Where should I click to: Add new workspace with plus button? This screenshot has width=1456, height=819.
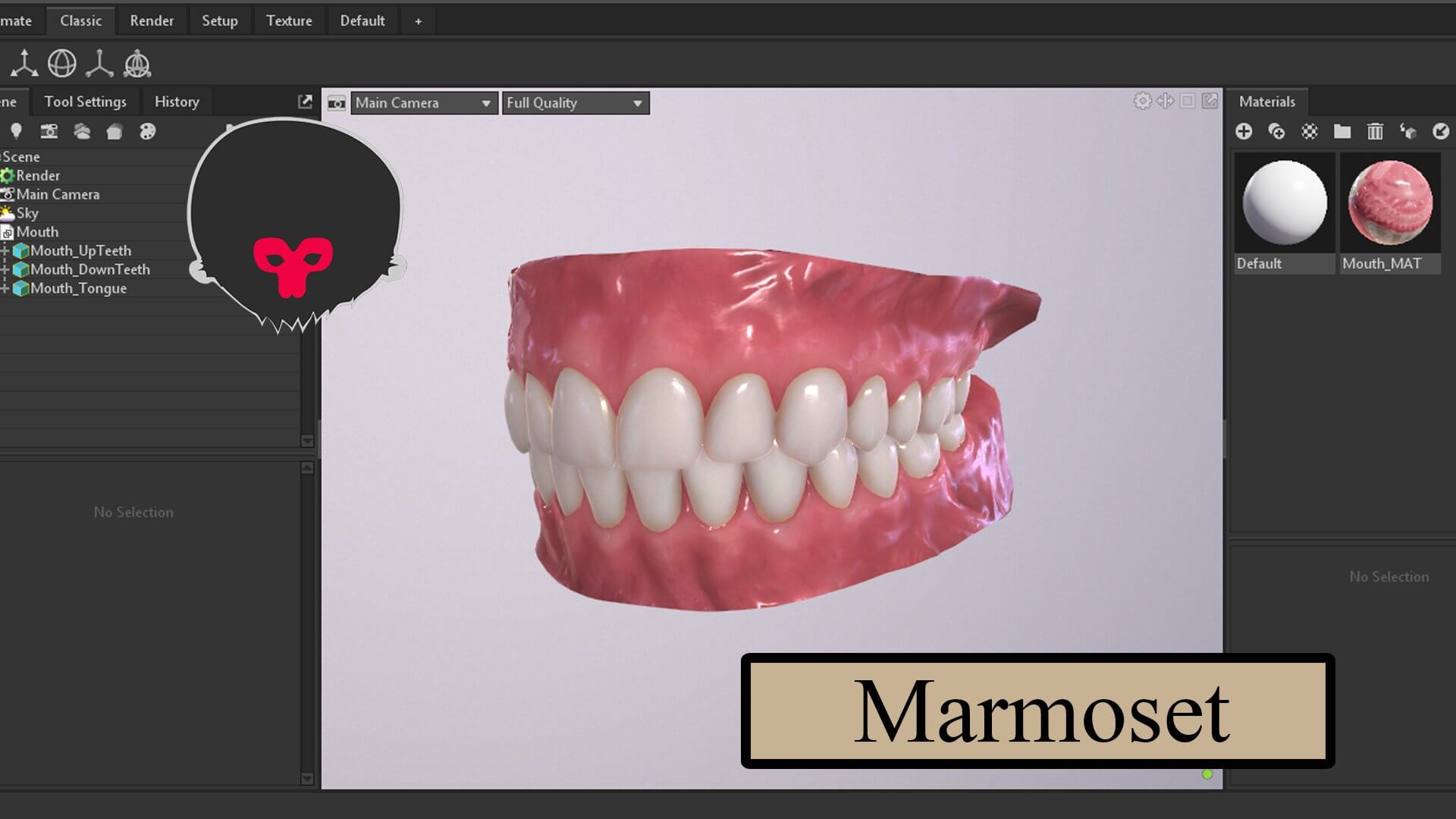click(x=418, y=21)
